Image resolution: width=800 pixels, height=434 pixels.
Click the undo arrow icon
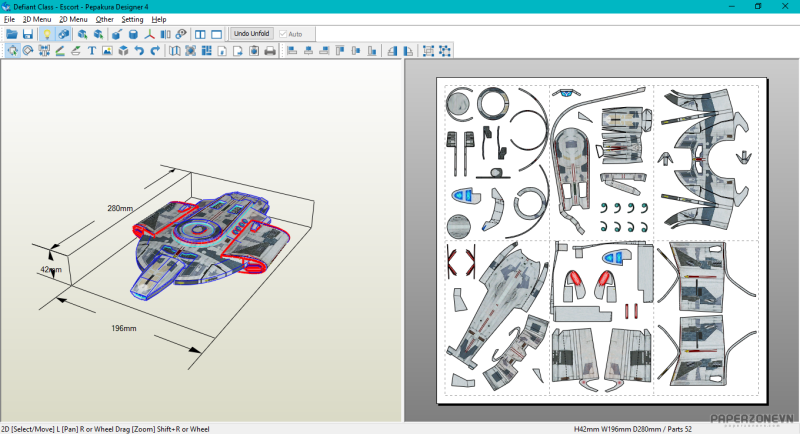(x=139, y=50)
